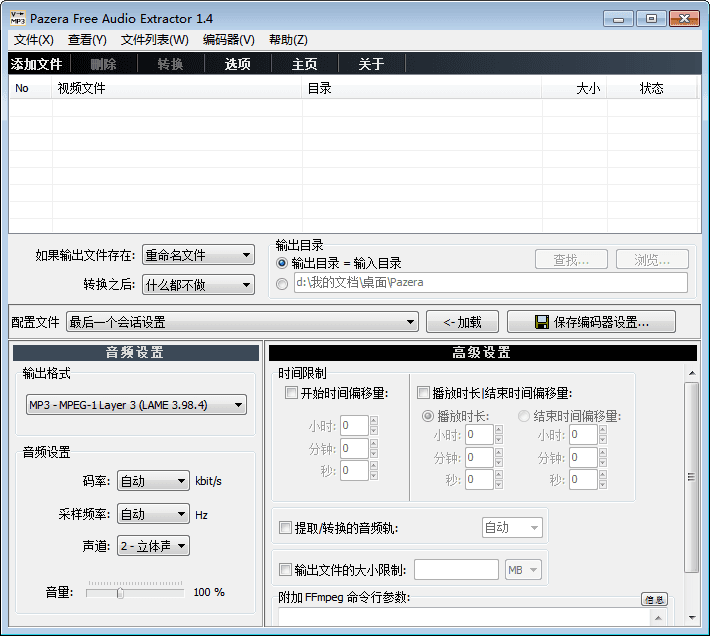The width and height of the screenshot is (710, 636).
Task: Enable 播放时长|结束时间偏移量 checkbox
Action: click(423, 392)
